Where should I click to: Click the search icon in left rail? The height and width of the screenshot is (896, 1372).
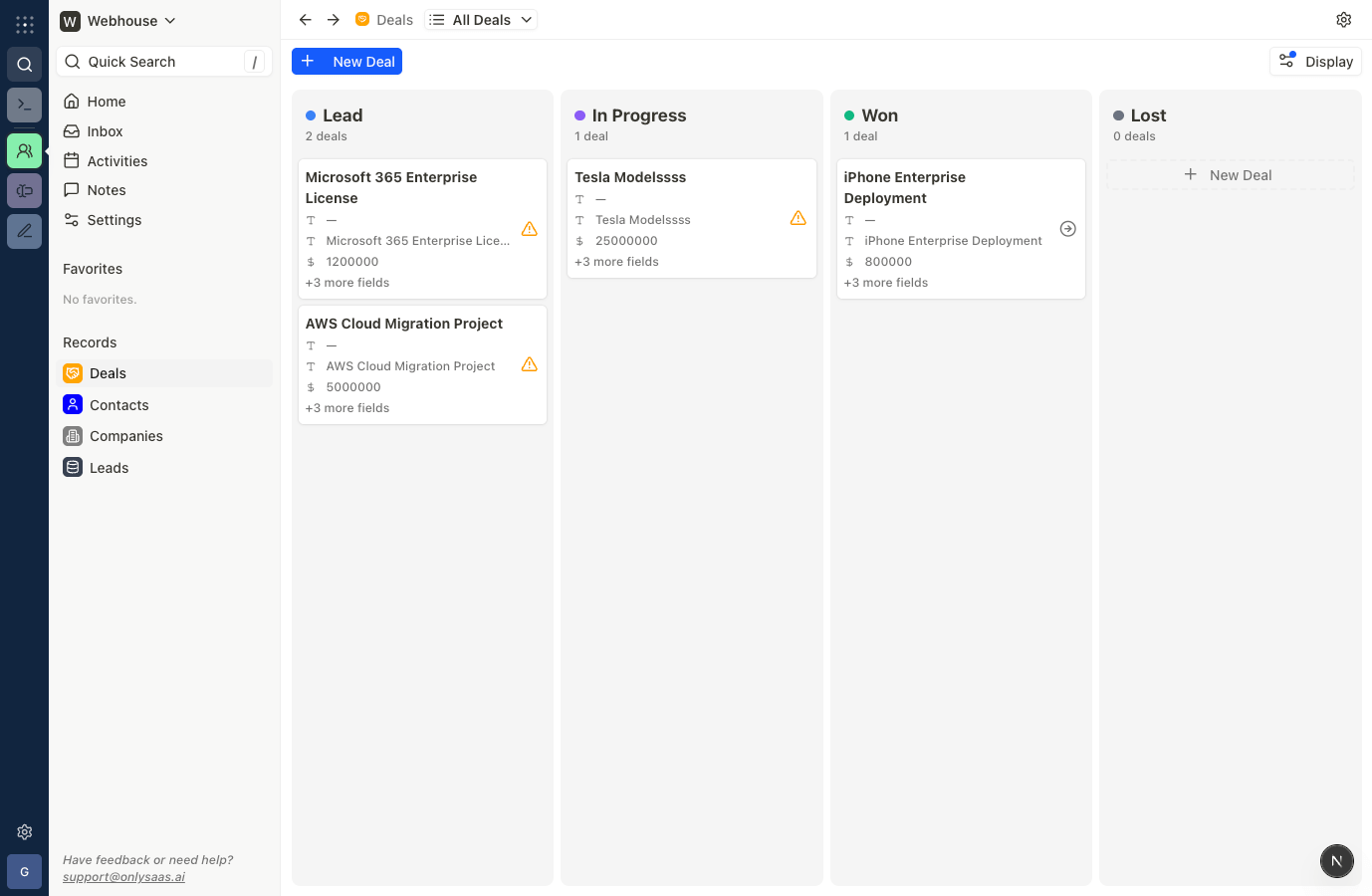click(x=25, y=65)
